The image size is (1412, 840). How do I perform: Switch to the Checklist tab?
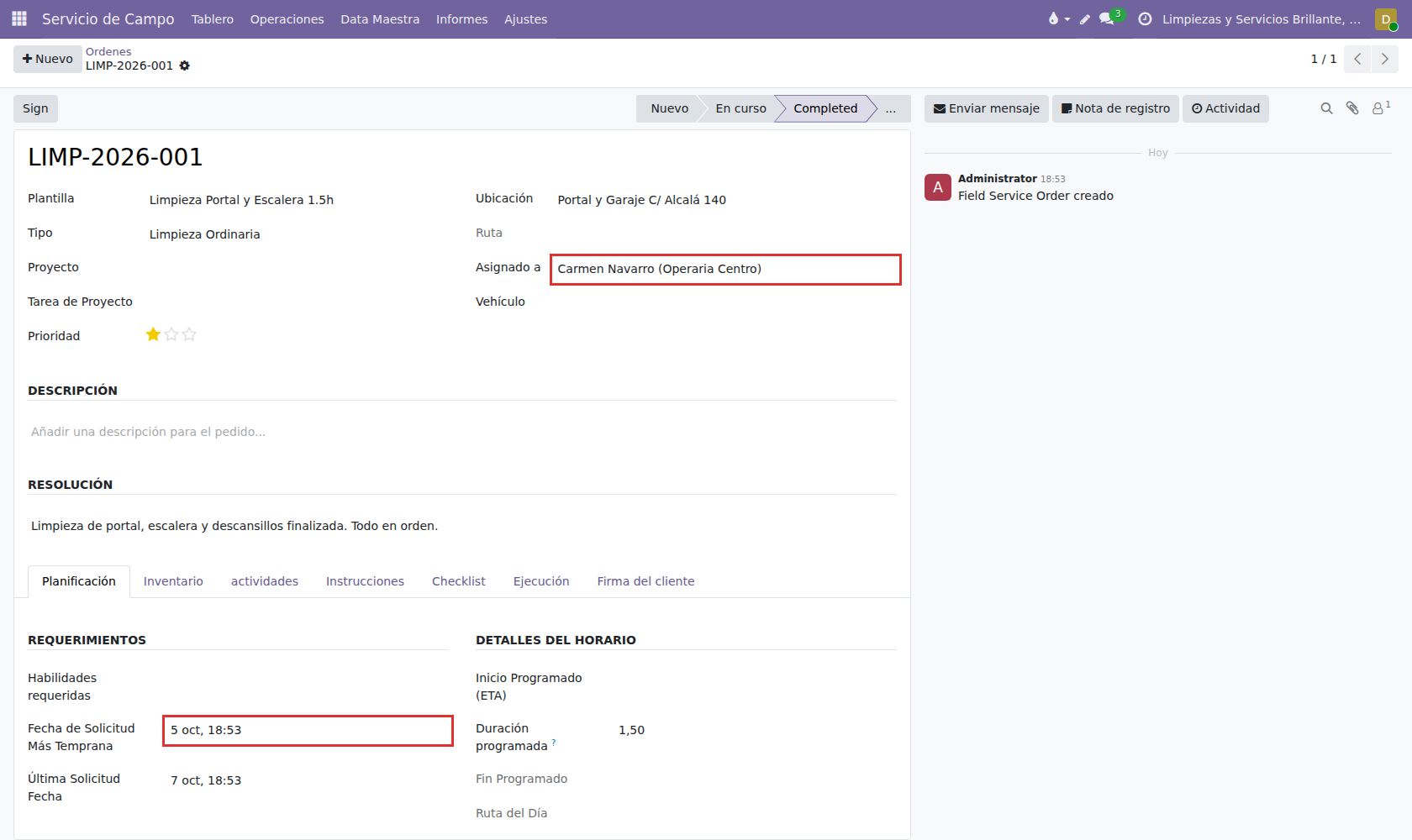pos(459,581)
